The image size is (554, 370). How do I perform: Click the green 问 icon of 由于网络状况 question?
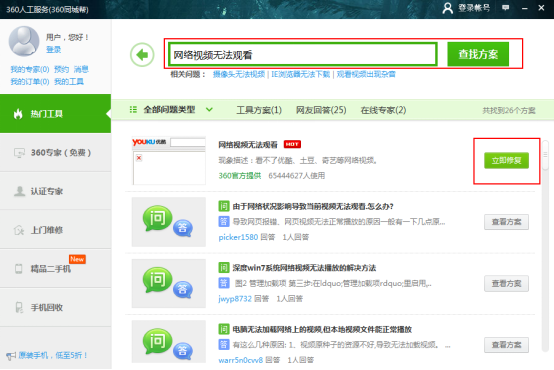(224, 206)
